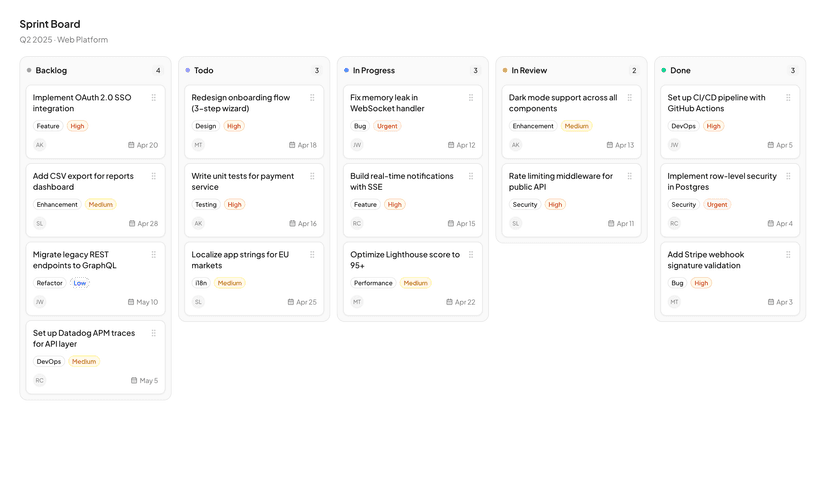The image size is (828, 499).
Task: Click AK avatar on OAuth 2.0 SSO card
Action: (40, 145)
